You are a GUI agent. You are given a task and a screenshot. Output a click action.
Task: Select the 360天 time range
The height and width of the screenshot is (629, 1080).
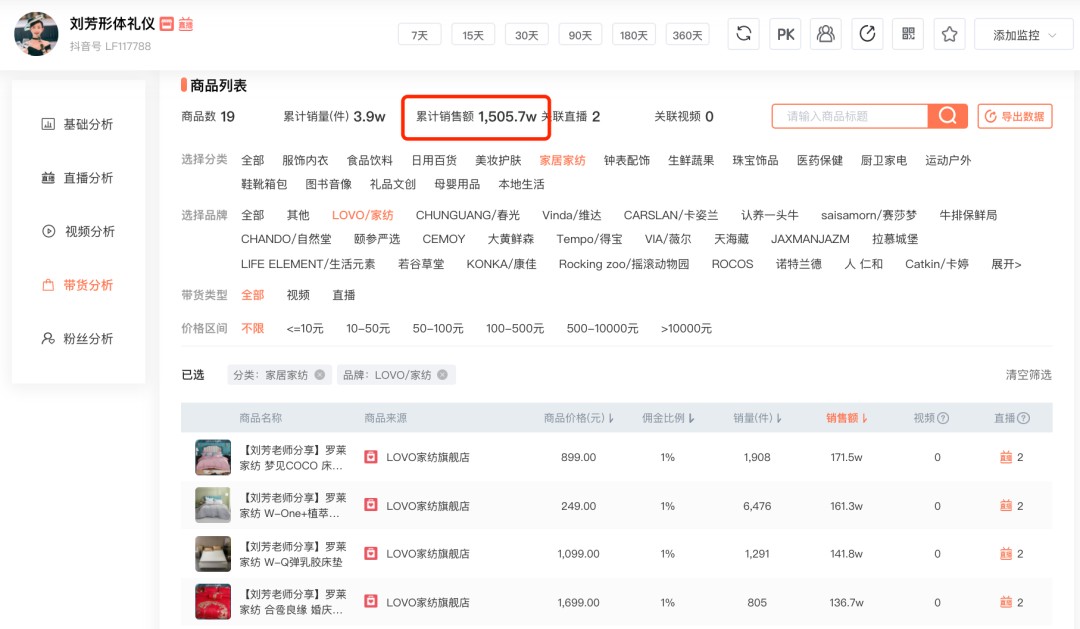[x=687, y=34]
